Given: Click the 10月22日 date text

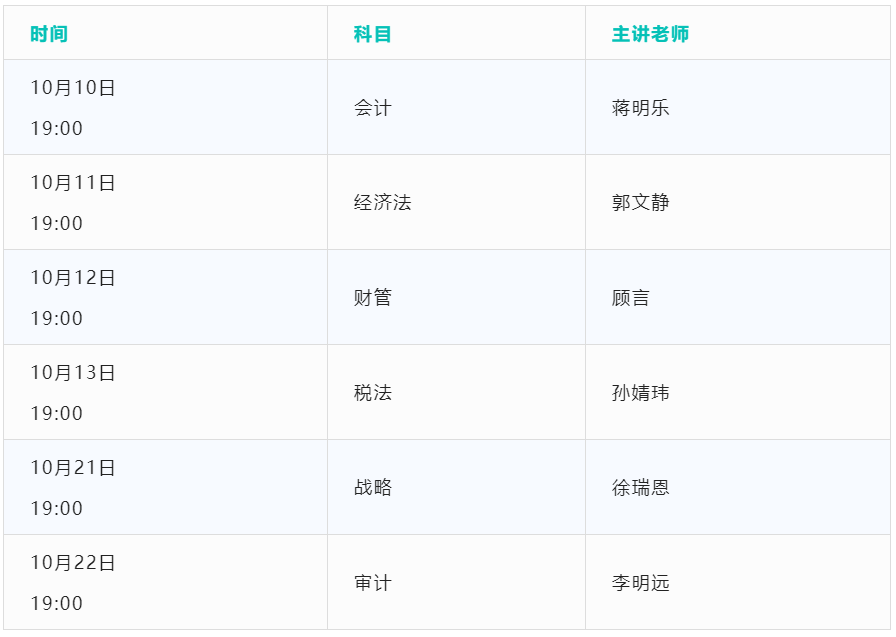Looking at the screenshot, I should tap(73, 563).
